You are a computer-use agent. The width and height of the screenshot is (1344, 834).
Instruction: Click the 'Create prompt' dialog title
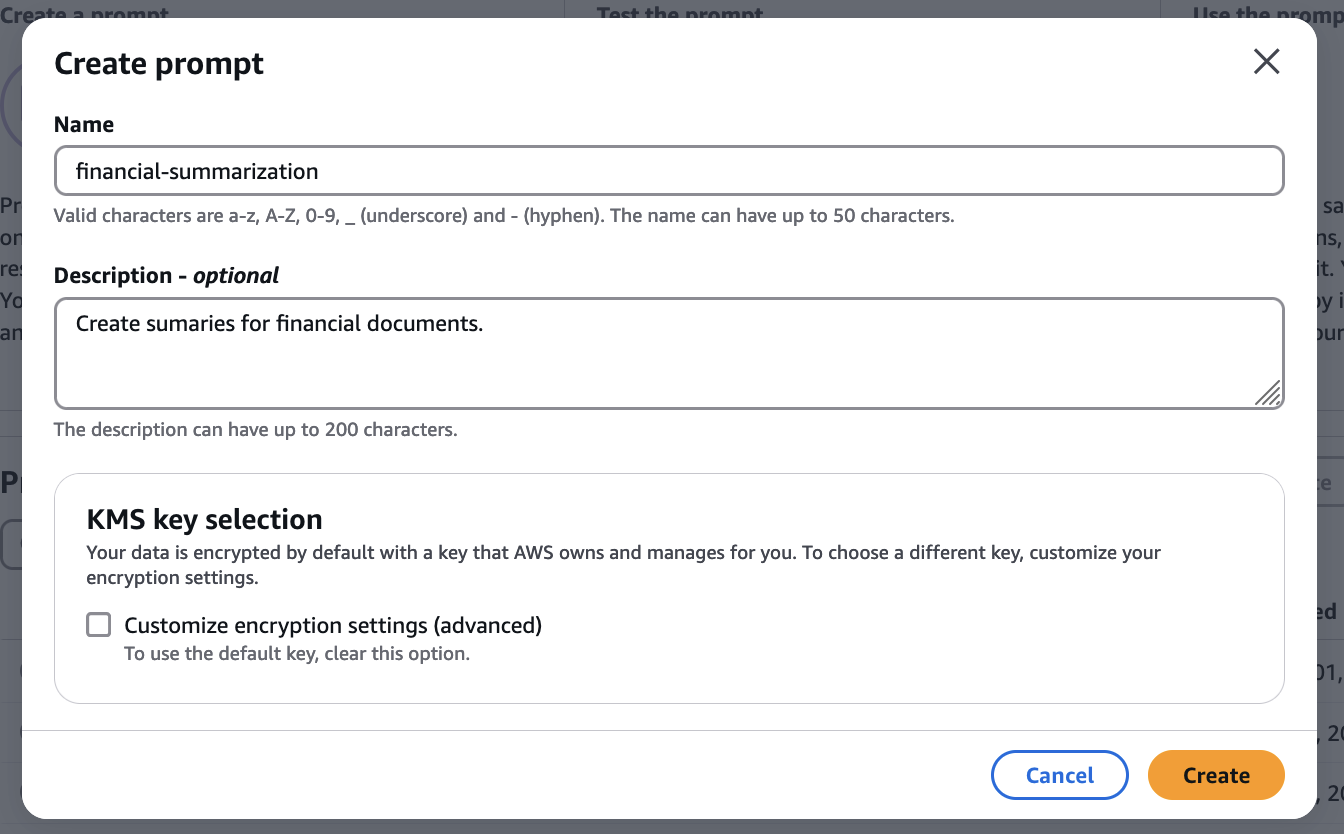(x=159, y=63)
